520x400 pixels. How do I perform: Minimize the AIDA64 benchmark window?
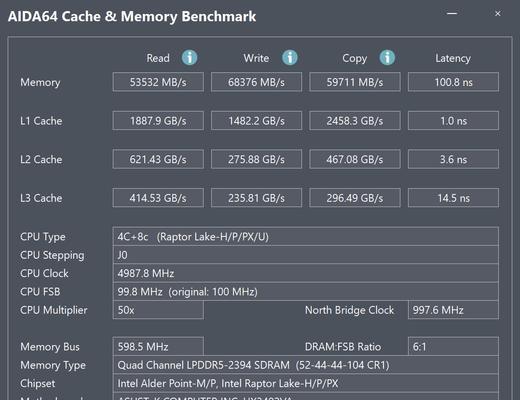point(452,14)
